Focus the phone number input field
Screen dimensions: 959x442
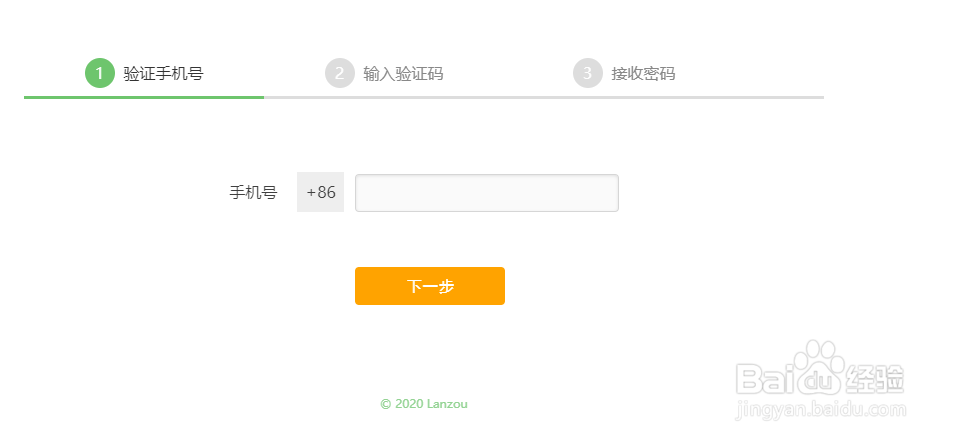(x=487, y=193)
